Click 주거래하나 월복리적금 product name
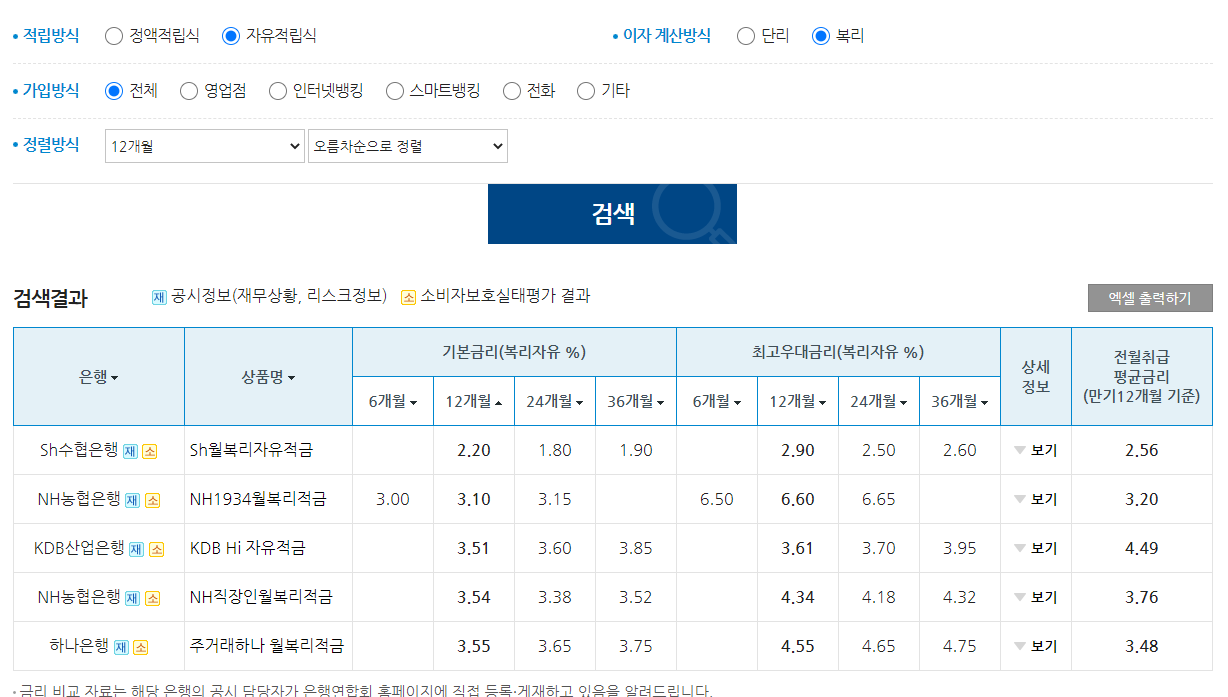Image resolution: width=1228 pixels, height=697 pixels. (266, 647)
